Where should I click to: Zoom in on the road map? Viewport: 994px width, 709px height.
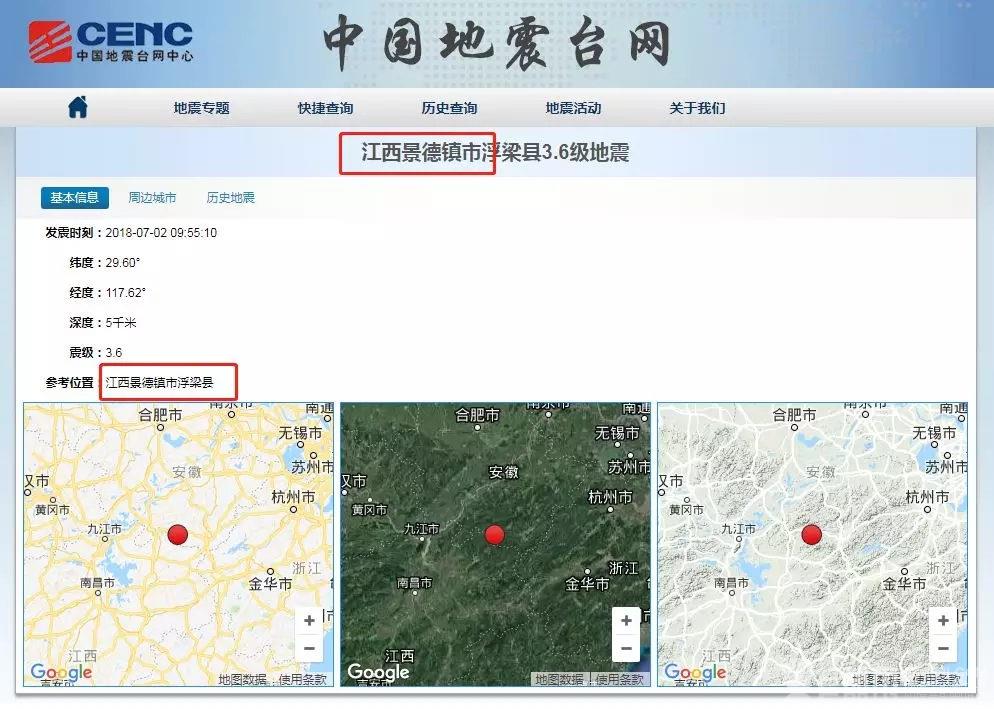click(x=309, y=620)
